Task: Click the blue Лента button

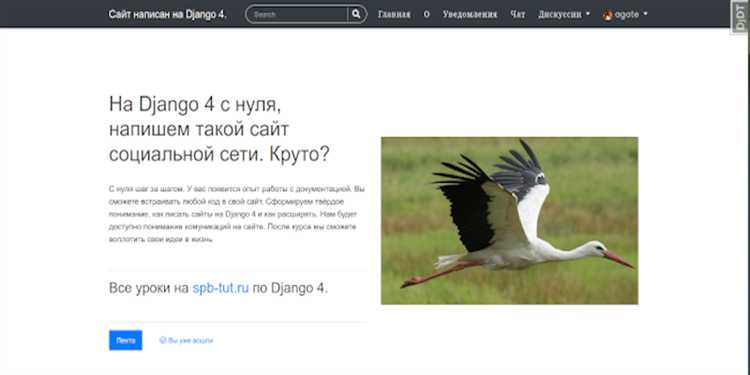Action: tap(125, 340)
